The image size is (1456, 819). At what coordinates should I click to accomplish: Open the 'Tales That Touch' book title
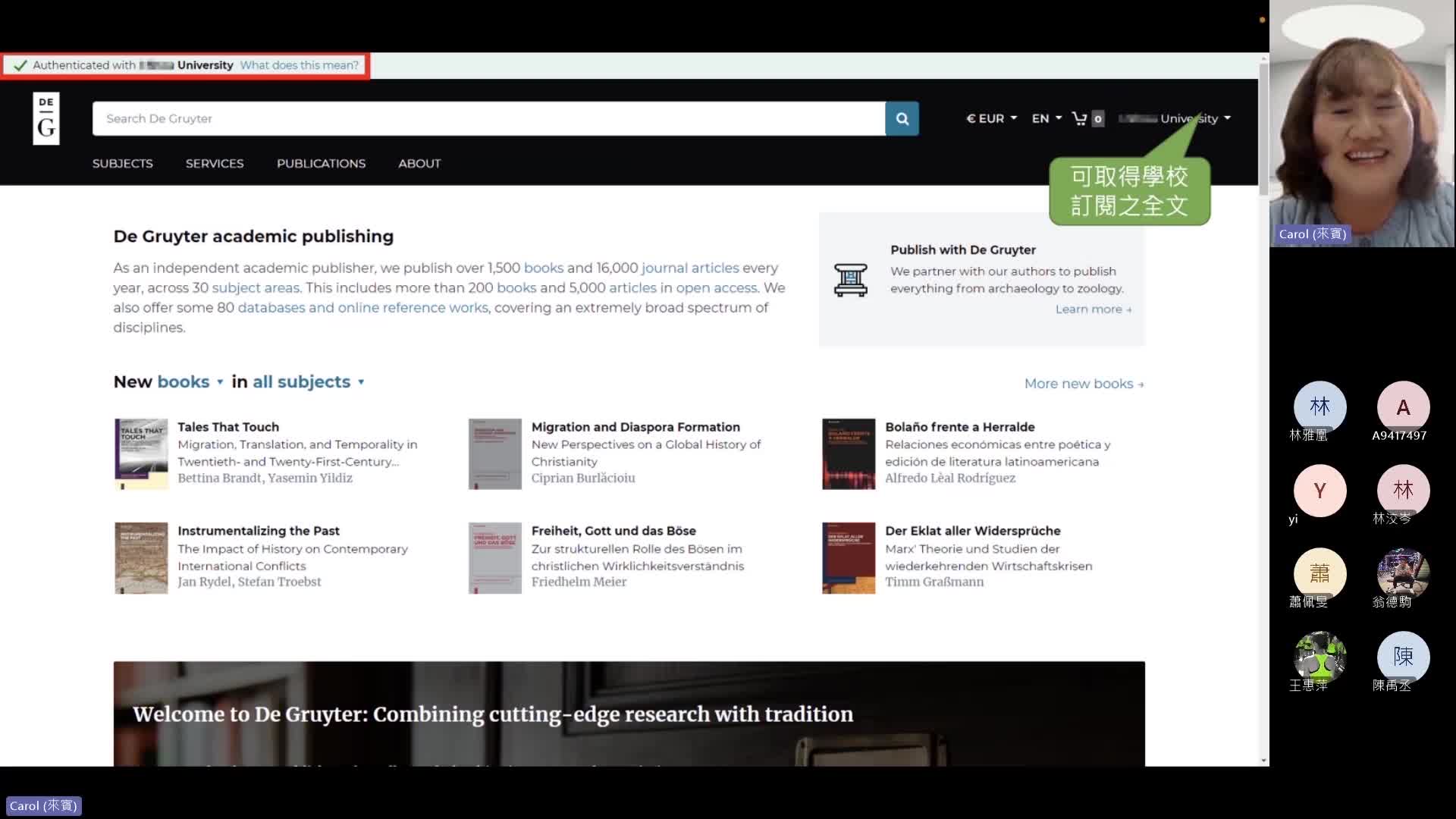[228, 427]
